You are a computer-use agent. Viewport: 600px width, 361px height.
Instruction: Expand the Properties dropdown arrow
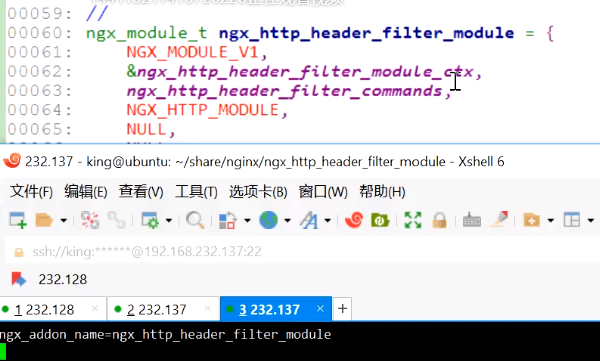169,221
